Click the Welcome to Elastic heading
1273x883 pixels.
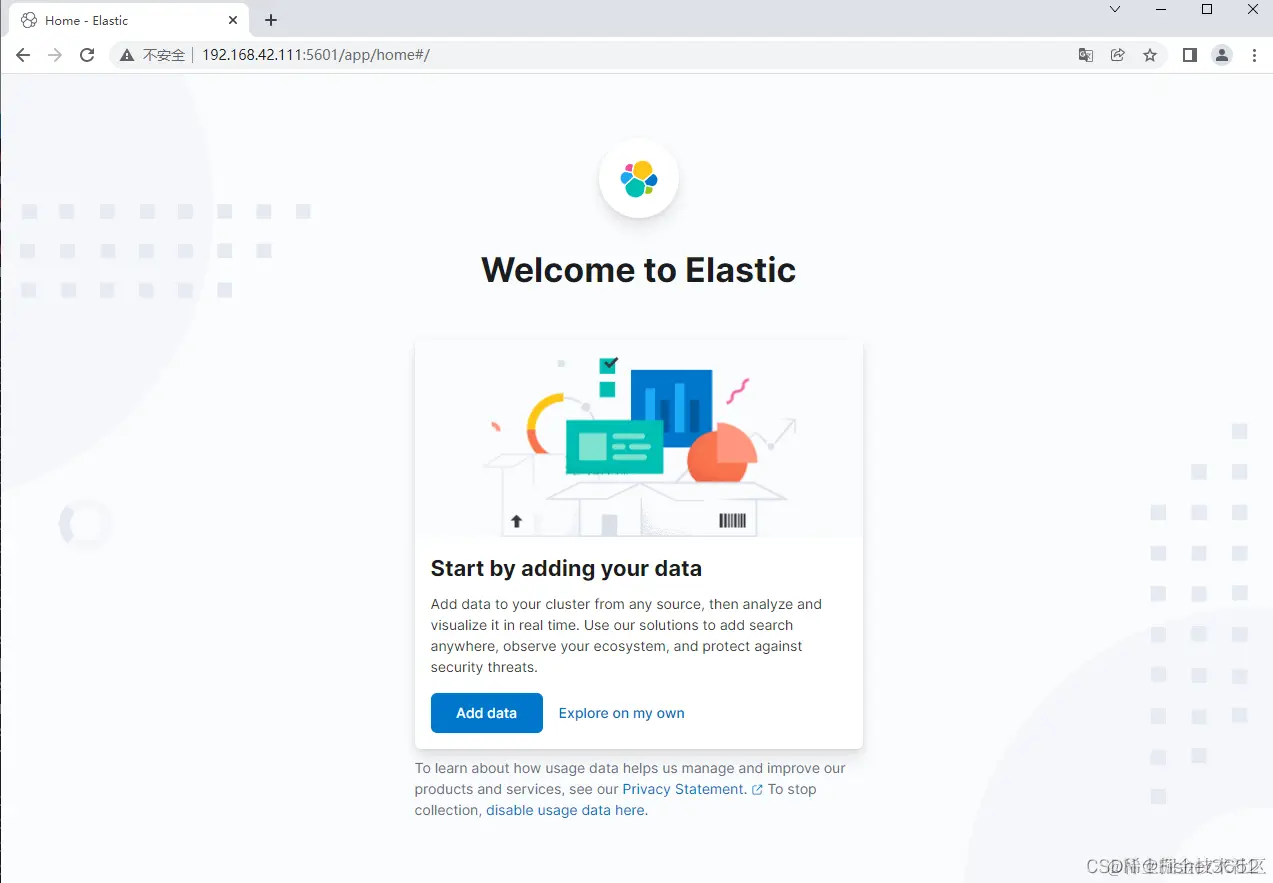pos(638,270)
